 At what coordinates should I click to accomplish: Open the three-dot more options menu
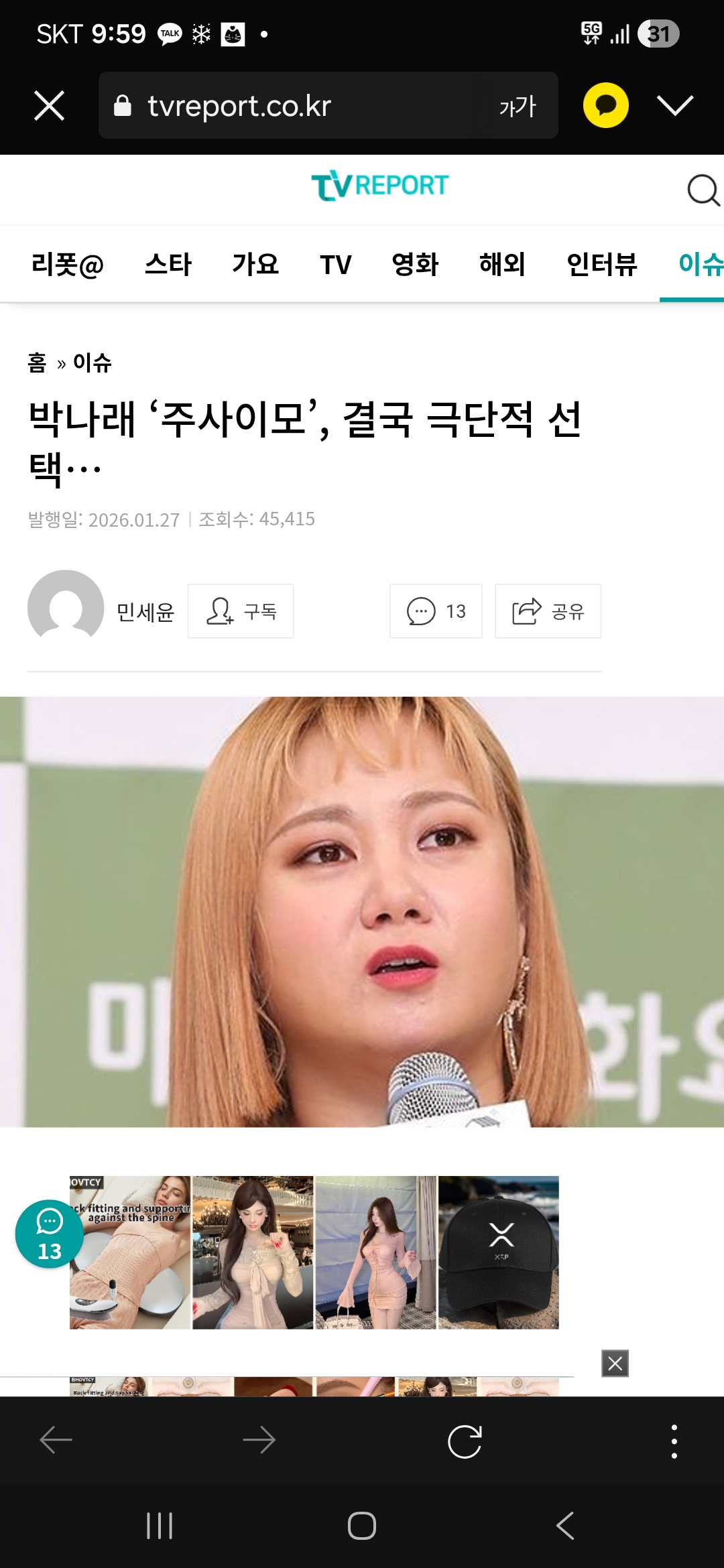[x=674, y=1441]
